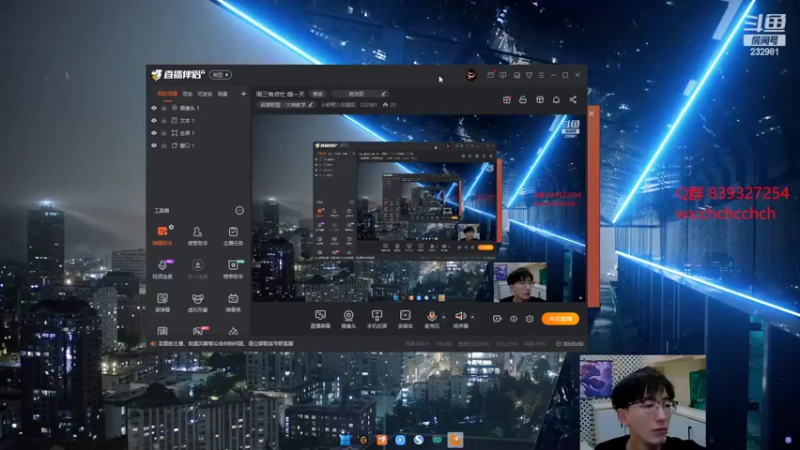The width and height of the screenshot is (800, 450).
Task: Hide the 全屏 1 source
Action: click(x=154, y=133)
